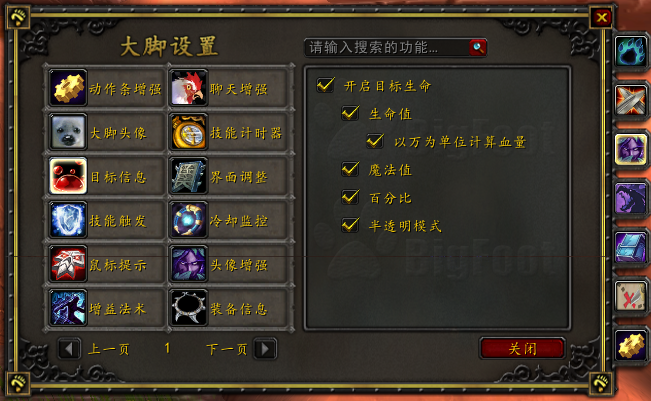
Task: Open the 界面调整 category
Action: (x=230, y=176)
